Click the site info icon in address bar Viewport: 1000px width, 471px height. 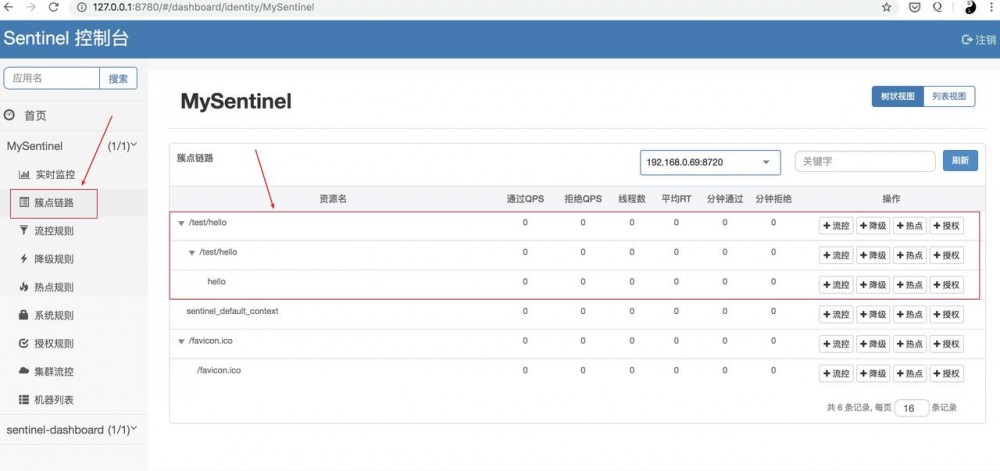coord(82,7)
